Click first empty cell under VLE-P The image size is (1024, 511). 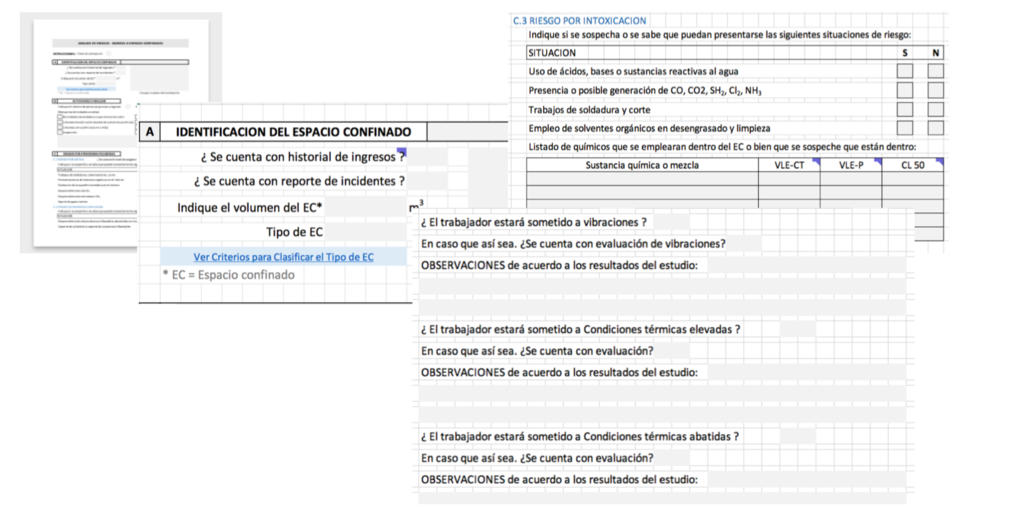coord(851,179)
